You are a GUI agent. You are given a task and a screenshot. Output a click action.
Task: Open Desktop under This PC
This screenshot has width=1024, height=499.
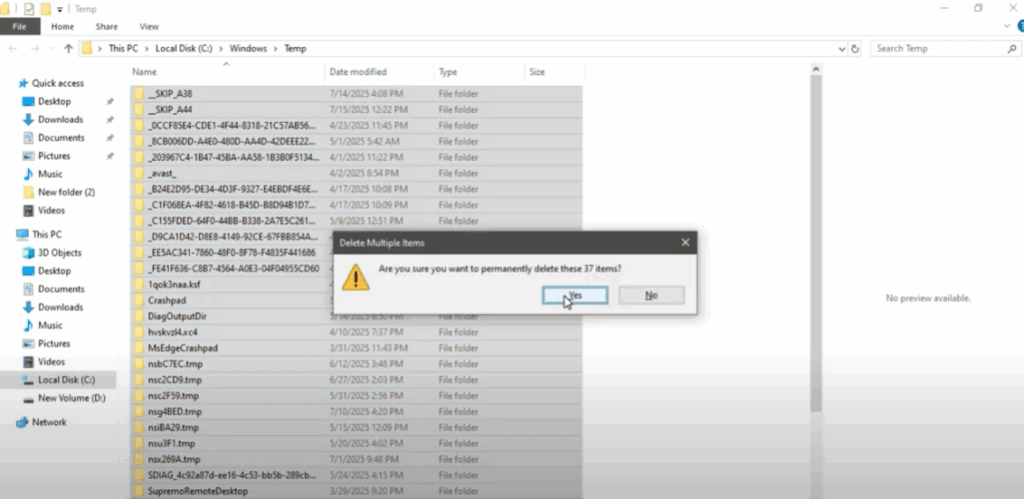click(x=54, y=270)
